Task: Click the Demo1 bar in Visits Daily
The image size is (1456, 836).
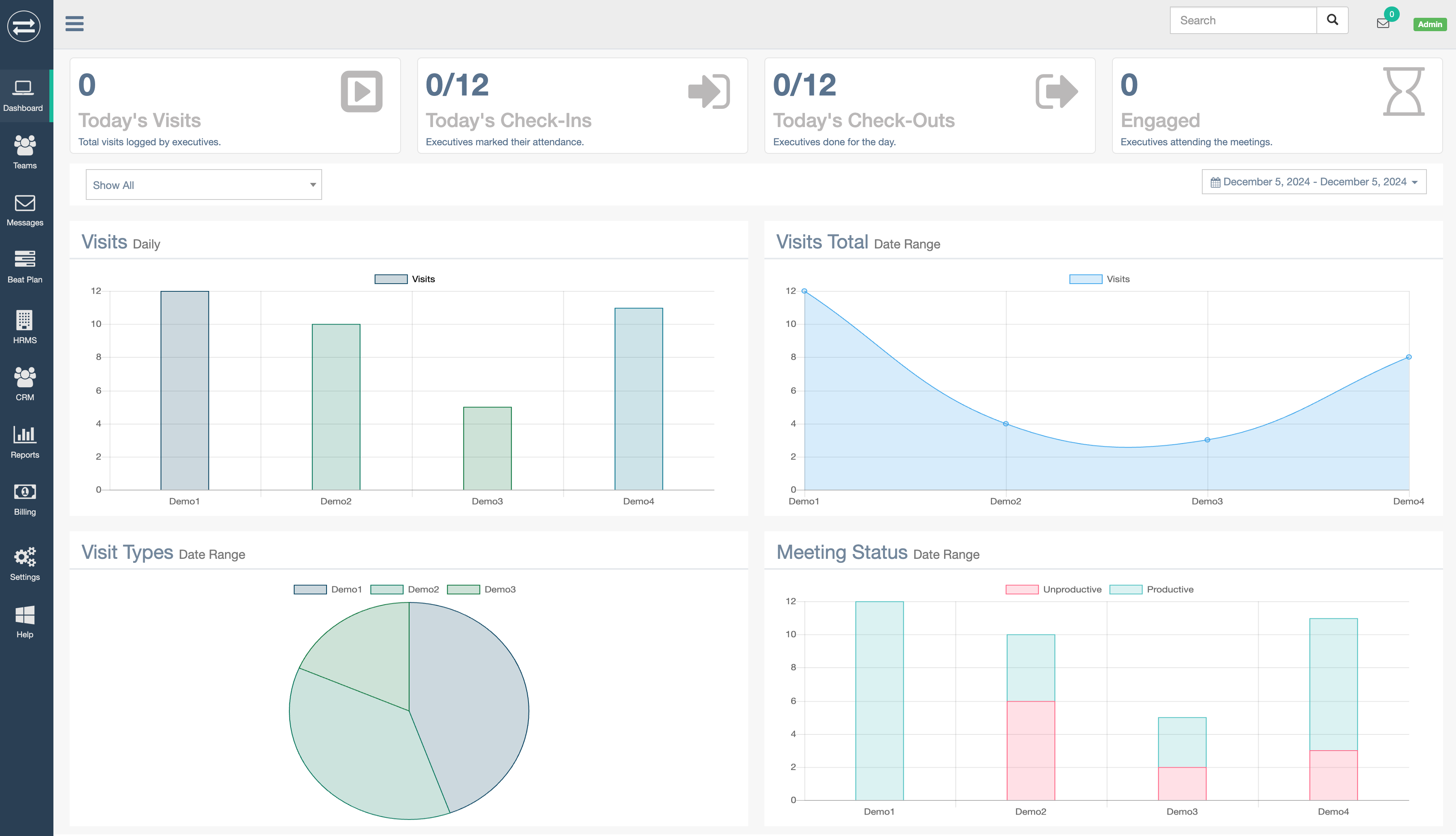Action: (x=185, y=390)
